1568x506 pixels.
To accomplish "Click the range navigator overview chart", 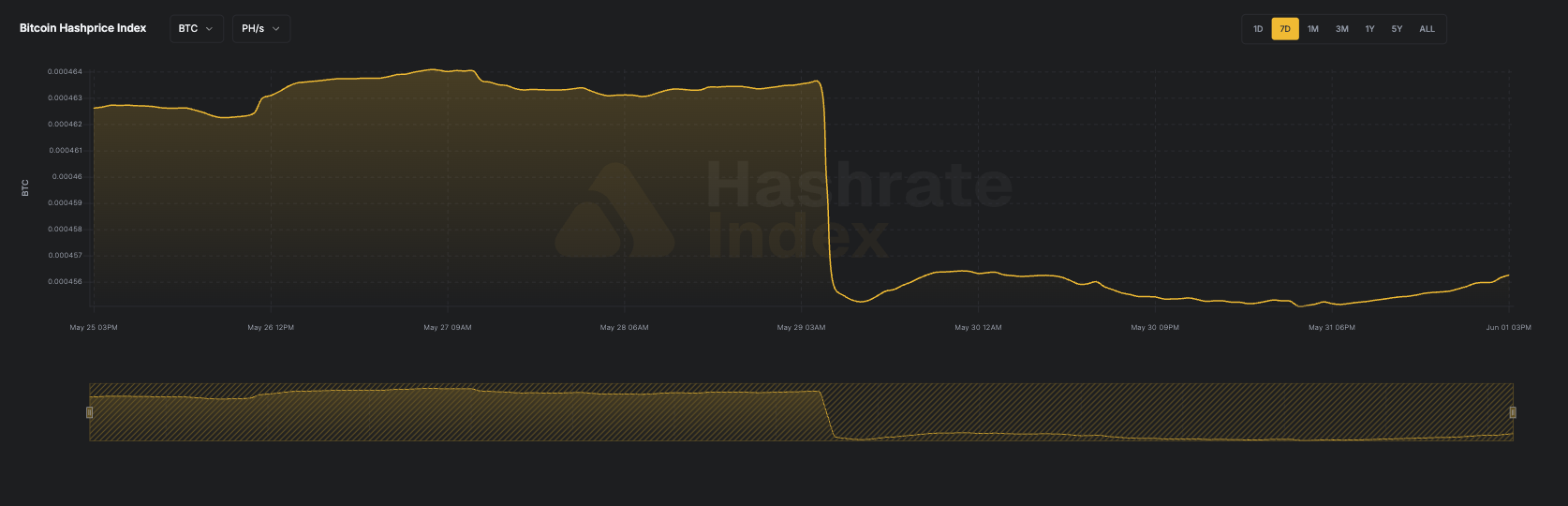I will coord(801,412).
